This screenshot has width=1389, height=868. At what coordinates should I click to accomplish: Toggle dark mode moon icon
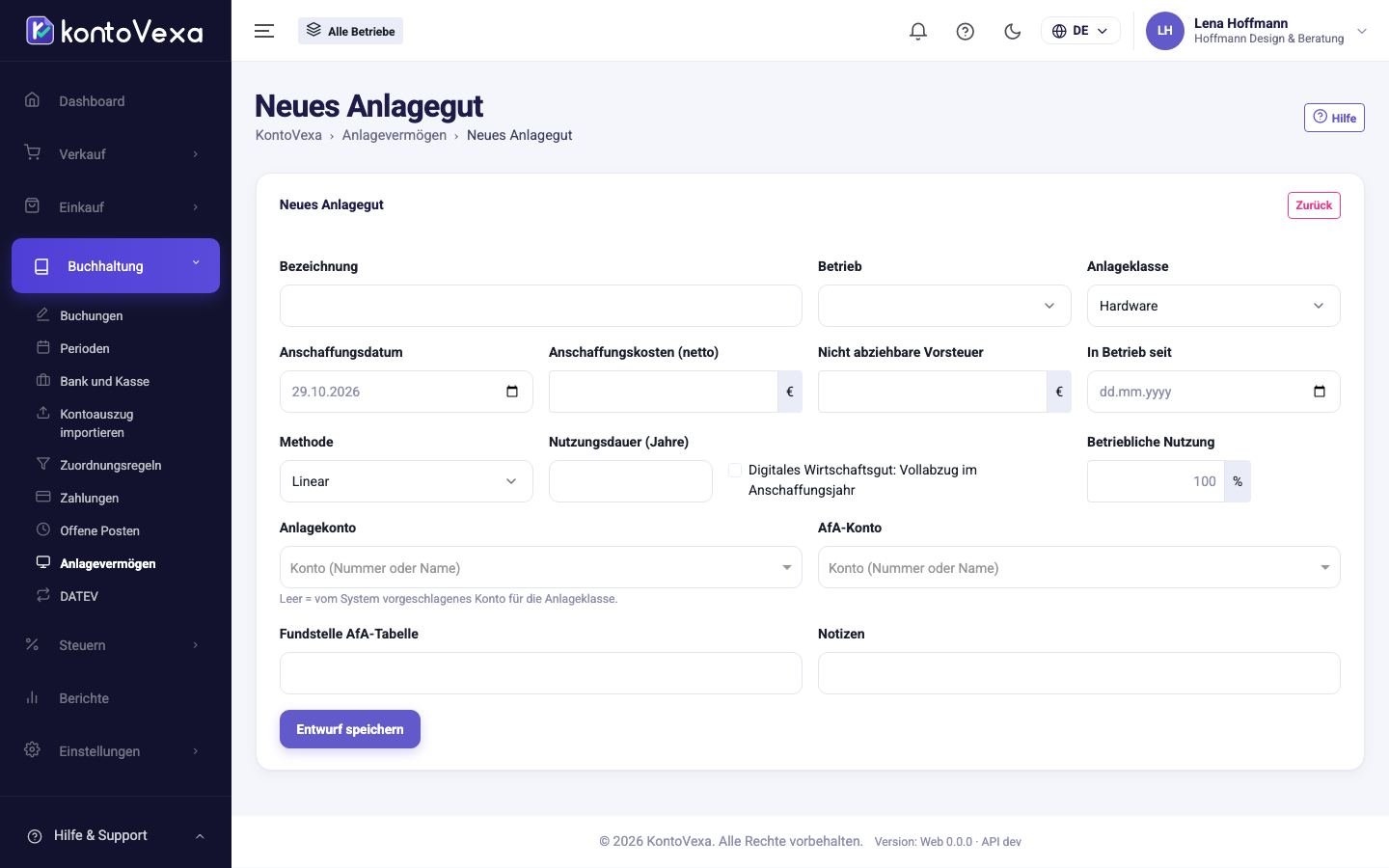coord(1012,31)
